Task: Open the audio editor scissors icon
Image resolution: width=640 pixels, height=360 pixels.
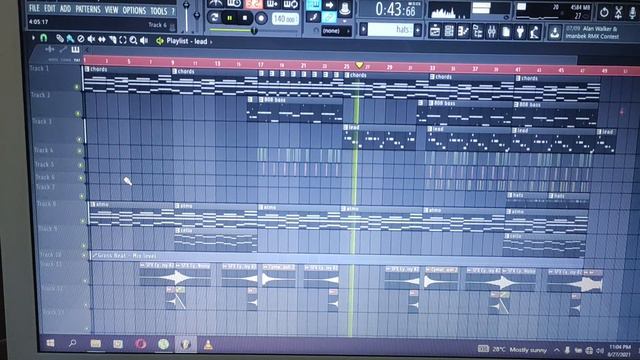Action: (618, 13)
